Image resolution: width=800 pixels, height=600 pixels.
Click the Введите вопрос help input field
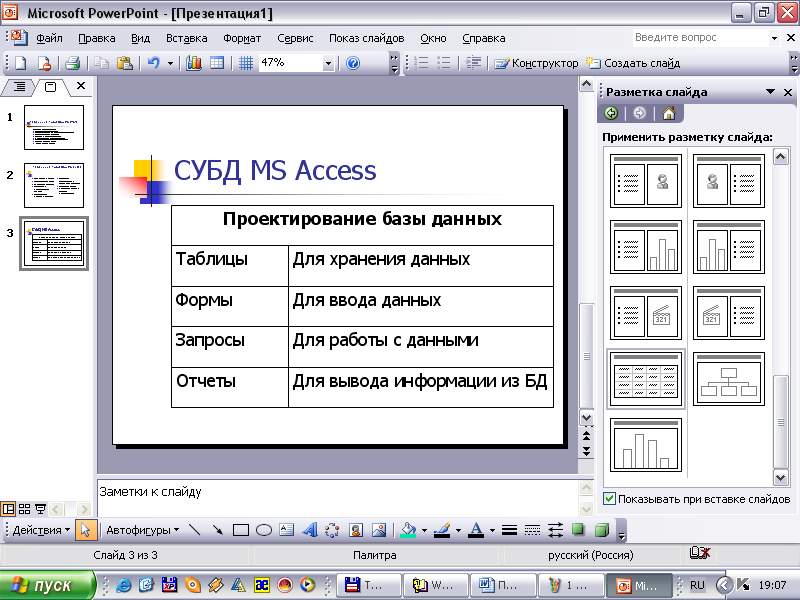point(699,38)
